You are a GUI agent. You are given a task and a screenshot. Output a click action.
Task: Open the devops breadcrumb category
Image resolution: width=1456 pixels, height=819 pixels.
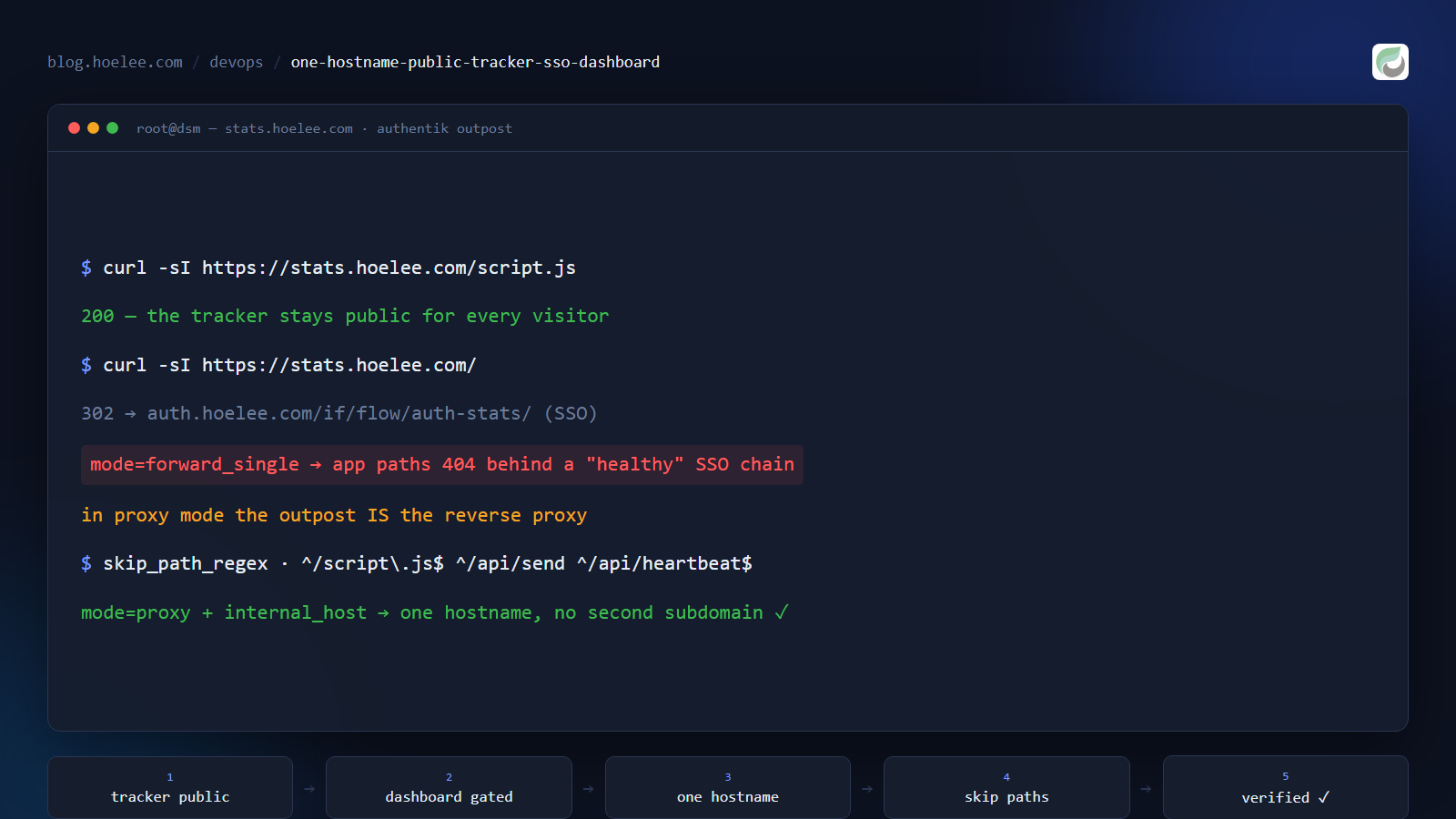[236, 62]
